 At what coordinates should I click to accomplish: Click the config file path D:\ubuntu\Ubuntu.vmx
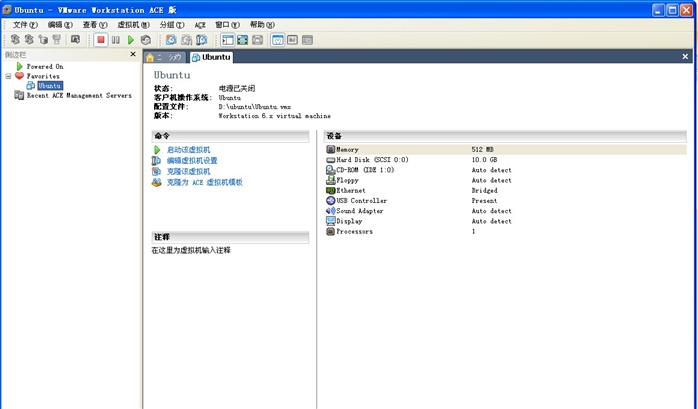pos(255,107)
